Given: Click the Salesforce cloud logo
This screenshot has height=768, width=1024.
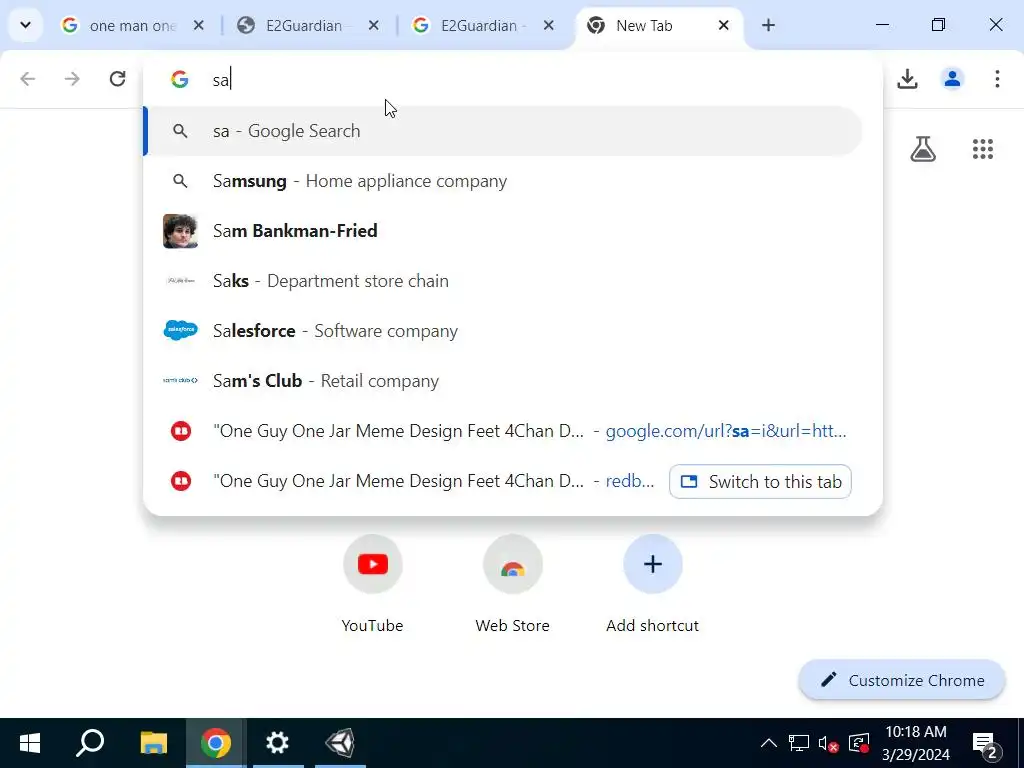Looking at the screenshot, I should click(180, 330).
